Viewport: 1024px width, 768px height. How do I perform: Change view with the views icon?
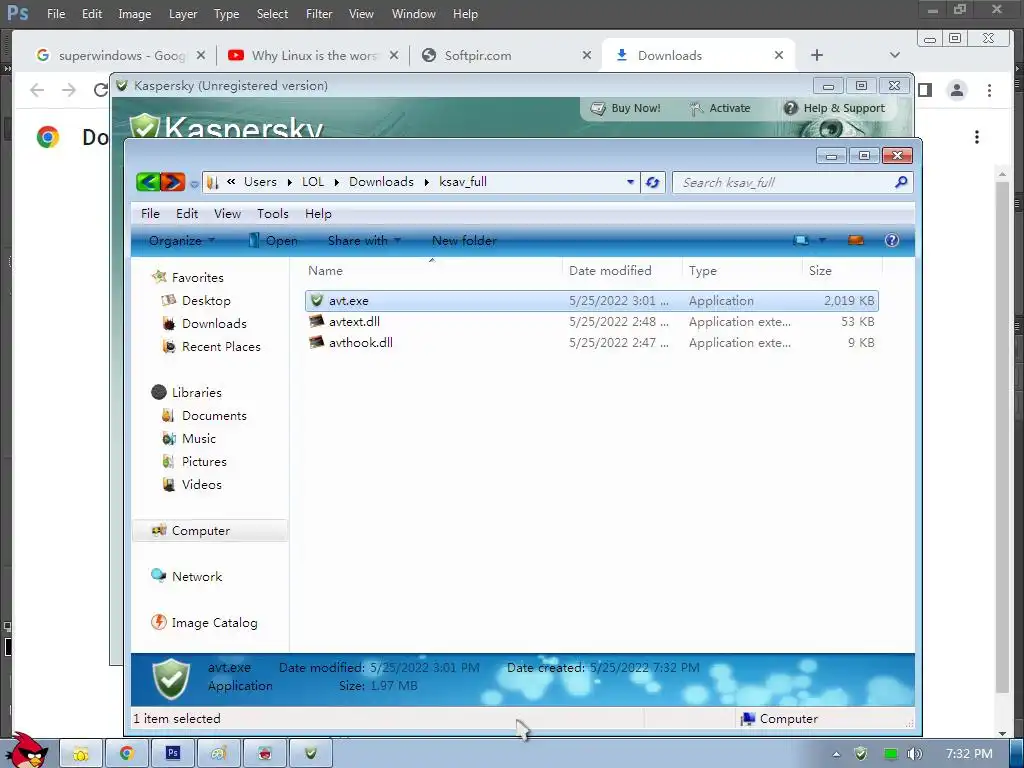point(801,240)
